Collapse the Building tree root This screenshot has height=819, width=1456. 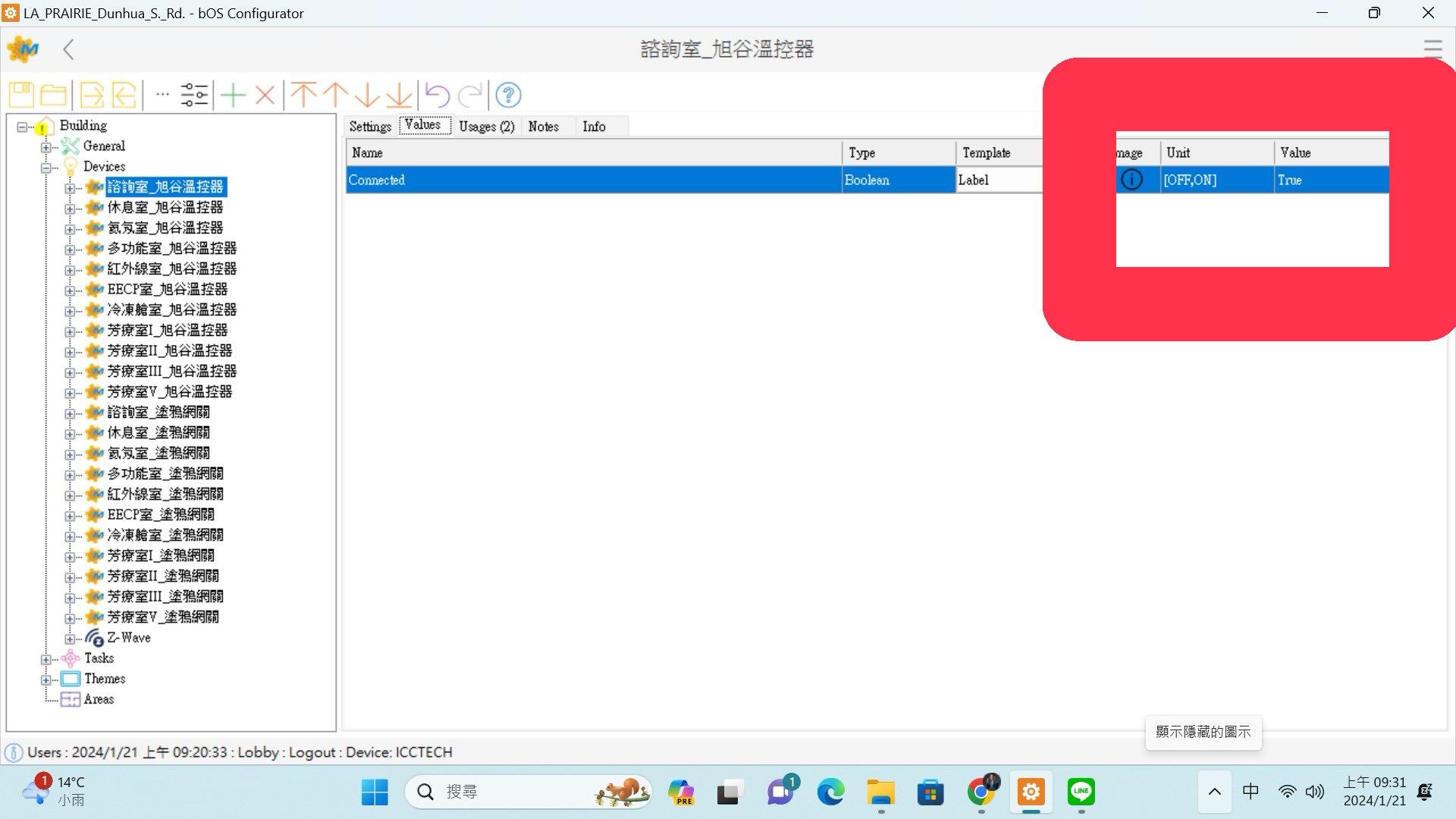click(x=22, y=127)
